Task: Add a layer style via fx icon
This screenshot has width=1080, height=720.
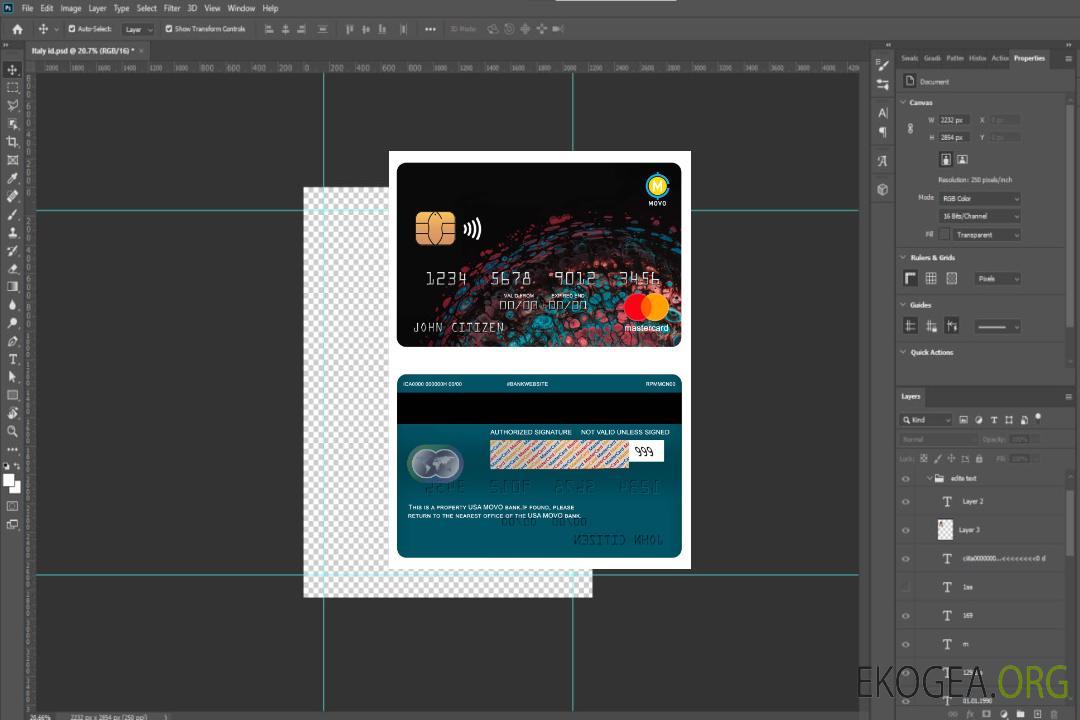Action: [969, 714]
